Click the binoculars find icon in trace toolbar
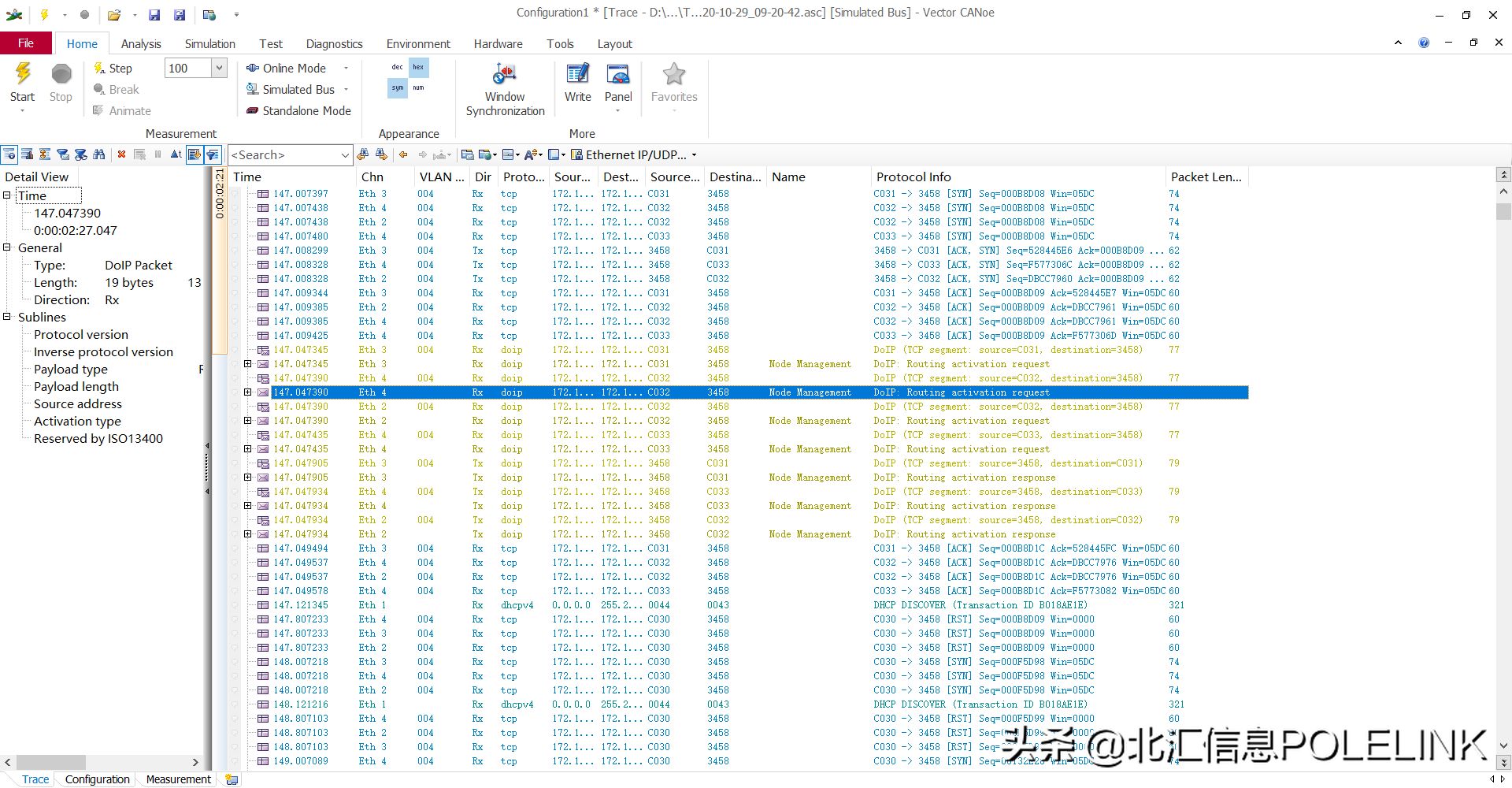The width and height of the screenshot is (1512, 788). click(98, 154)
